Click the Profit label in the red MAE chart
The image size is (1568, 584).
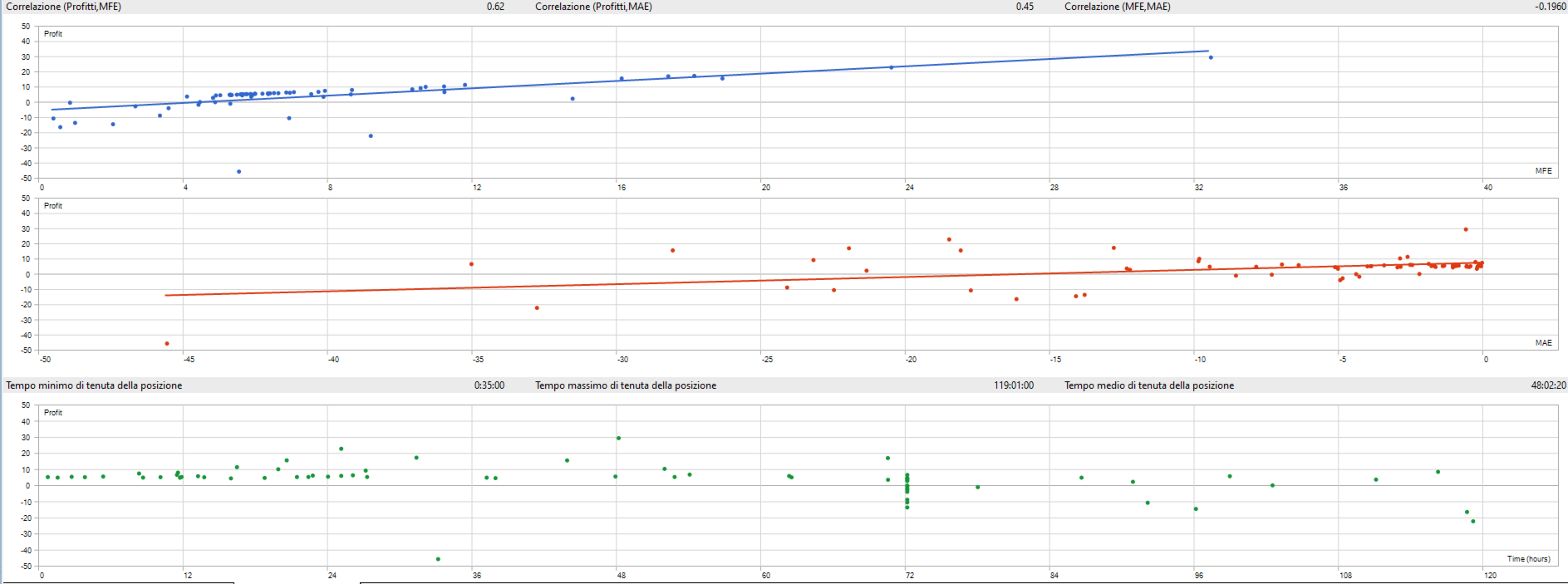click(53, 206)
